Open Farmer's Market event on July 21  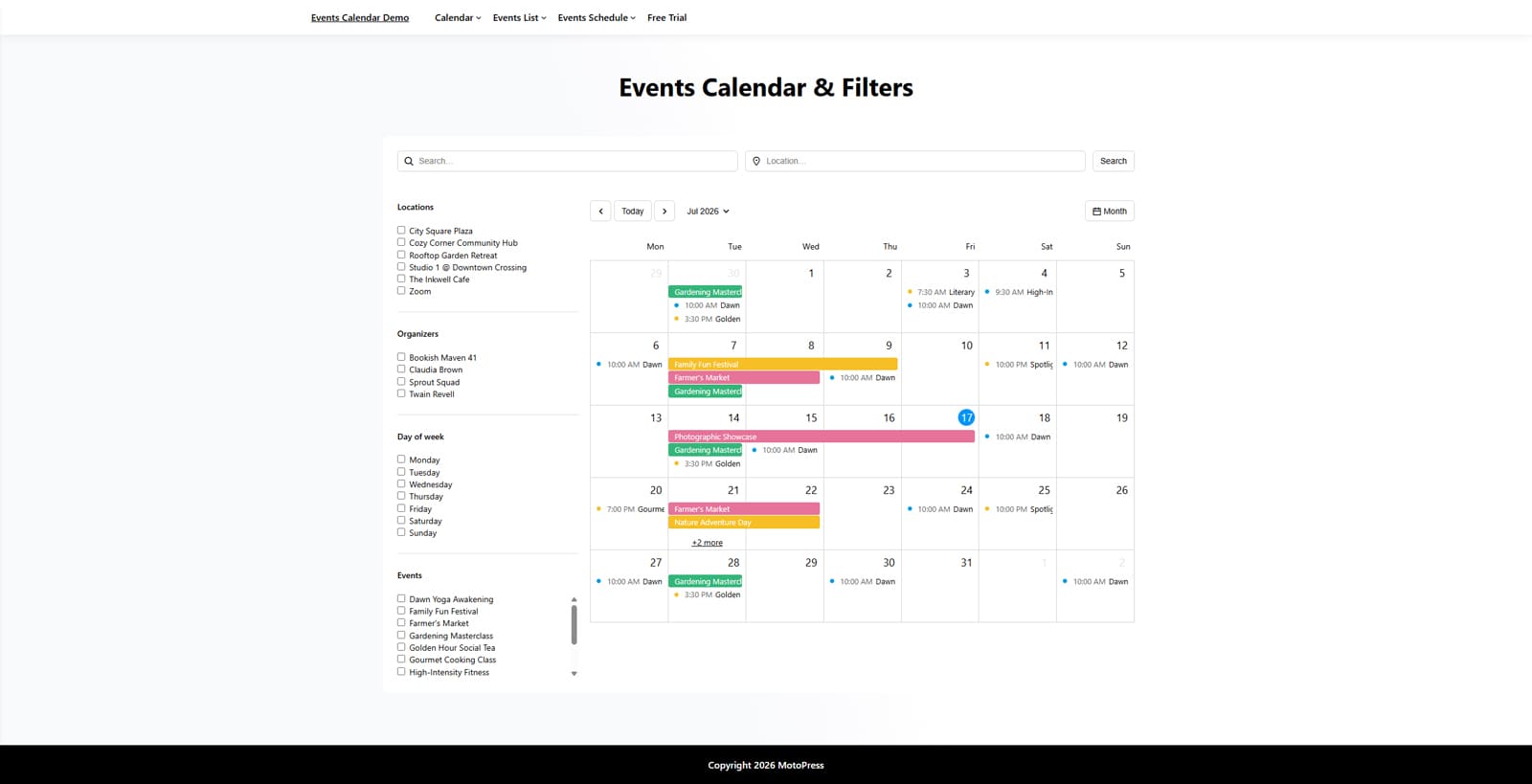(744, 509)
